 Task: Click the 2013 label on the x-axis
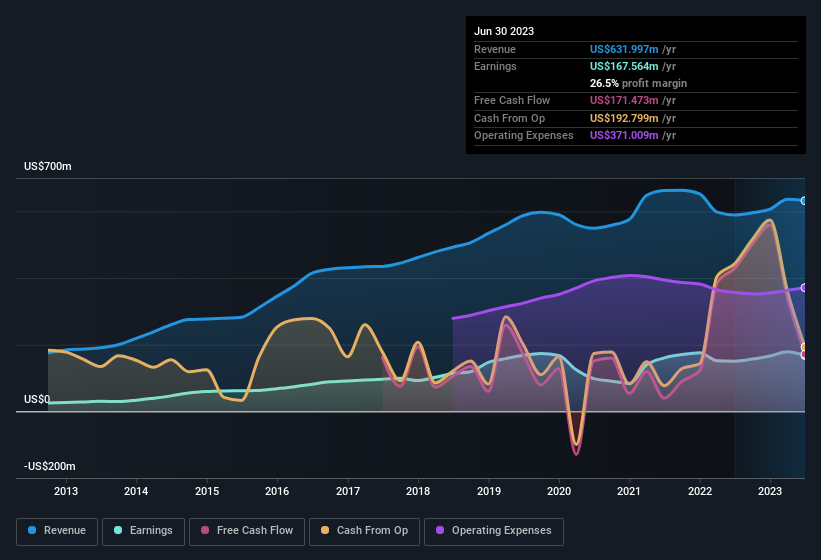click(66, 491)
